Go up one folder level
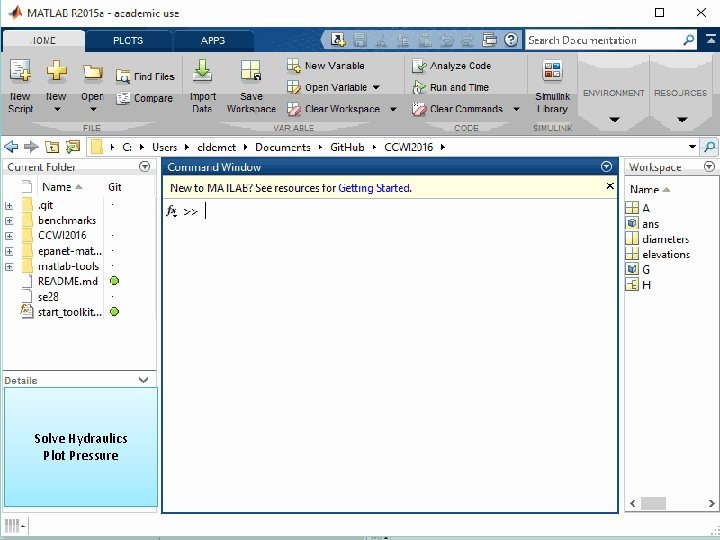The image size is (720, 540). tap(52, 147)
